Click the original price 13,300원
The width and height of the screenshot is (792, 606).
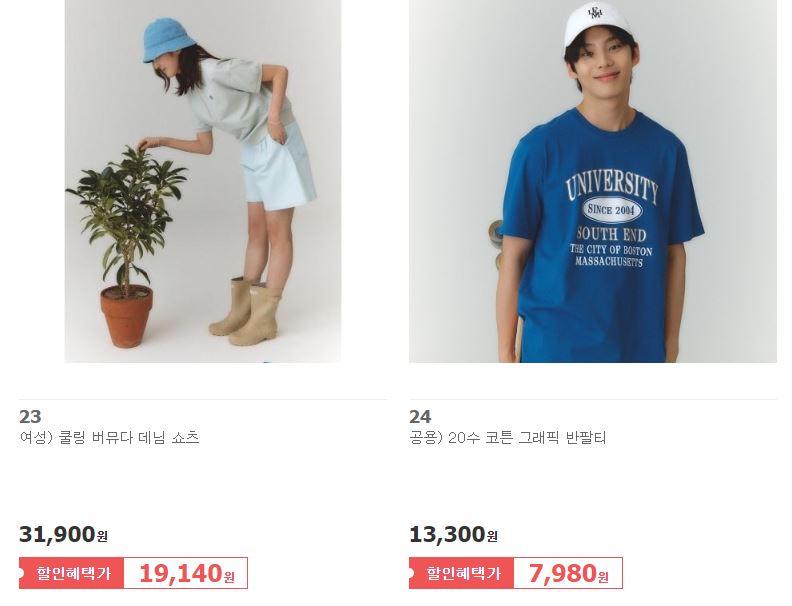454,534
